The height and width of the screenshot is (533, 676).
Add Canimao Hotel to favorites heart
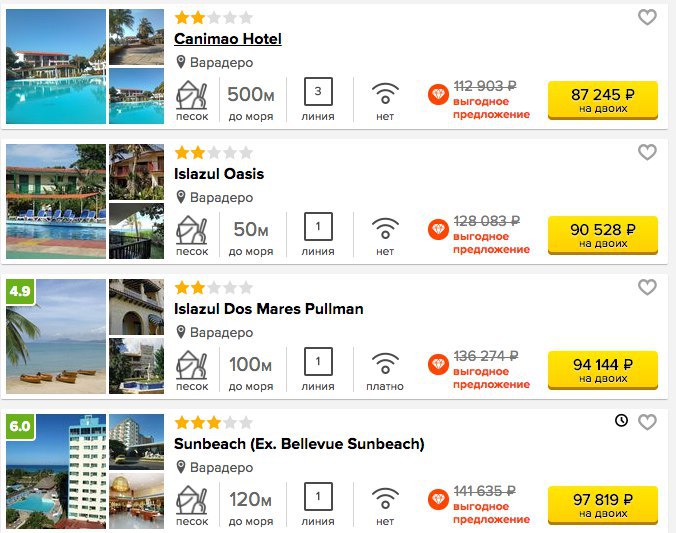[647, 17]
